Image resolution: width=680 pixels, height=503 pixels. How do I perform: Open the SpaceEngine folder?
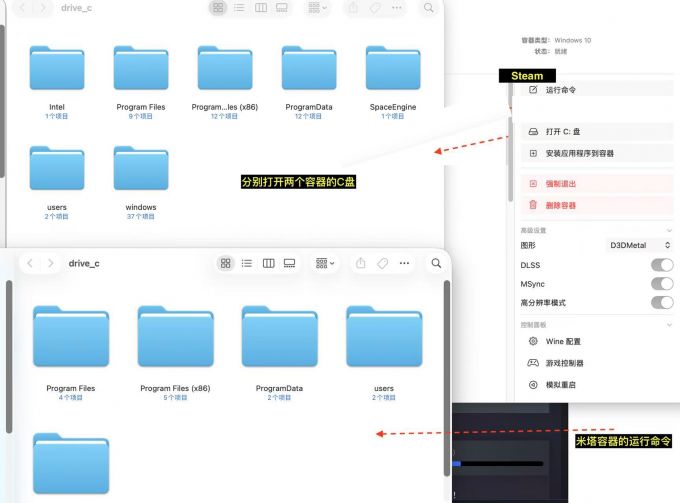coord(393,68)
